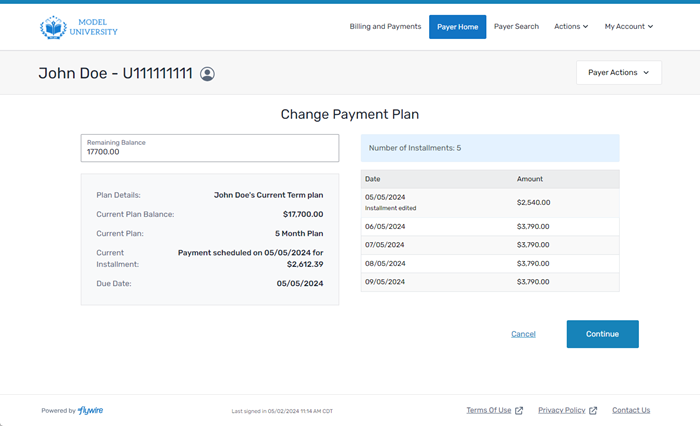This screenshot has height=426, width=700.
Task: Click the 09/05/2024 installment amount
Action: click(x=533, y=282)
